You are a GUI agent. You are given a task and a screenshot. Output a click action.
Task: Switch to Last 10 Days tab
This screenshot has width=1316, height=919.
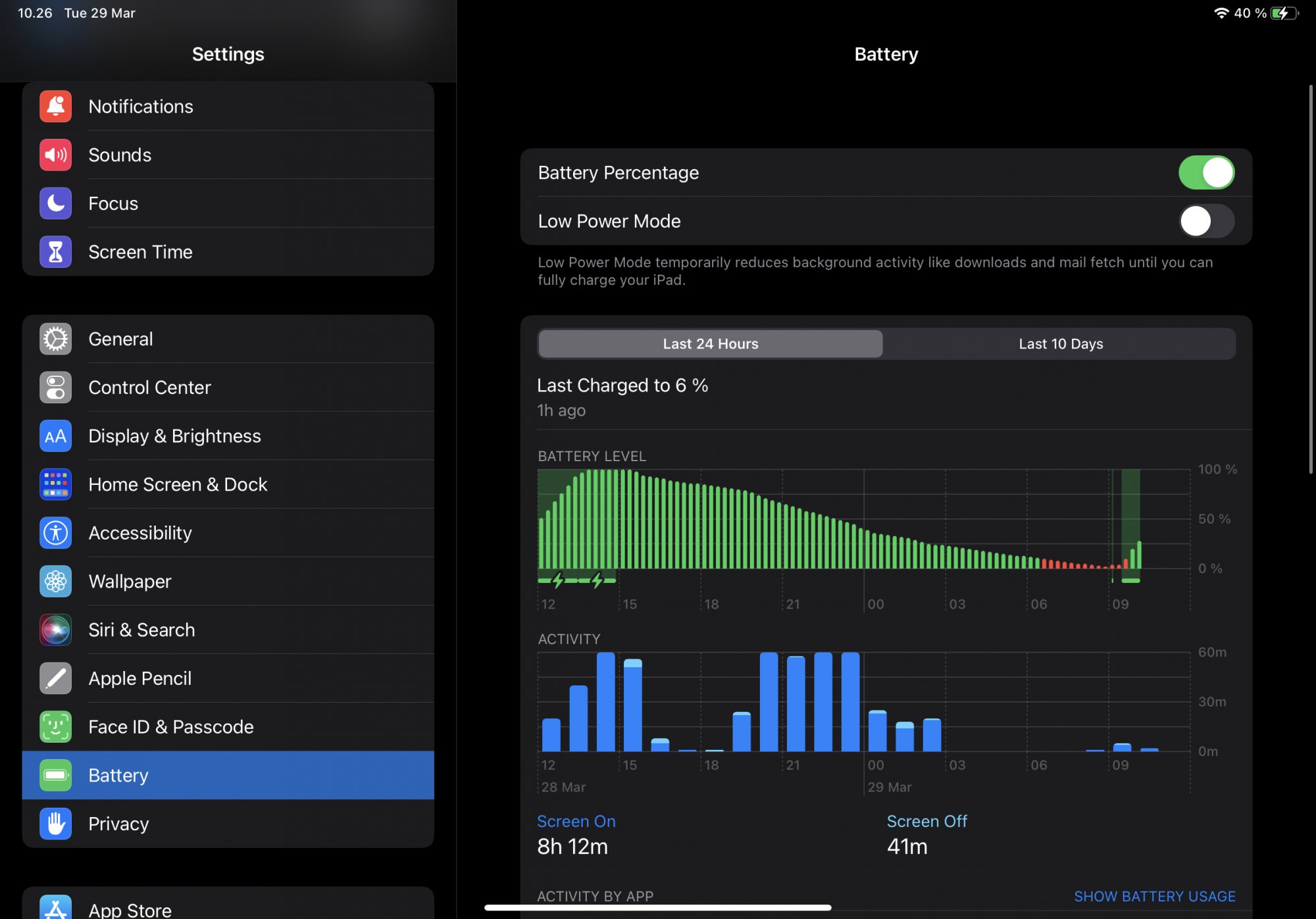pos(1060,343)
